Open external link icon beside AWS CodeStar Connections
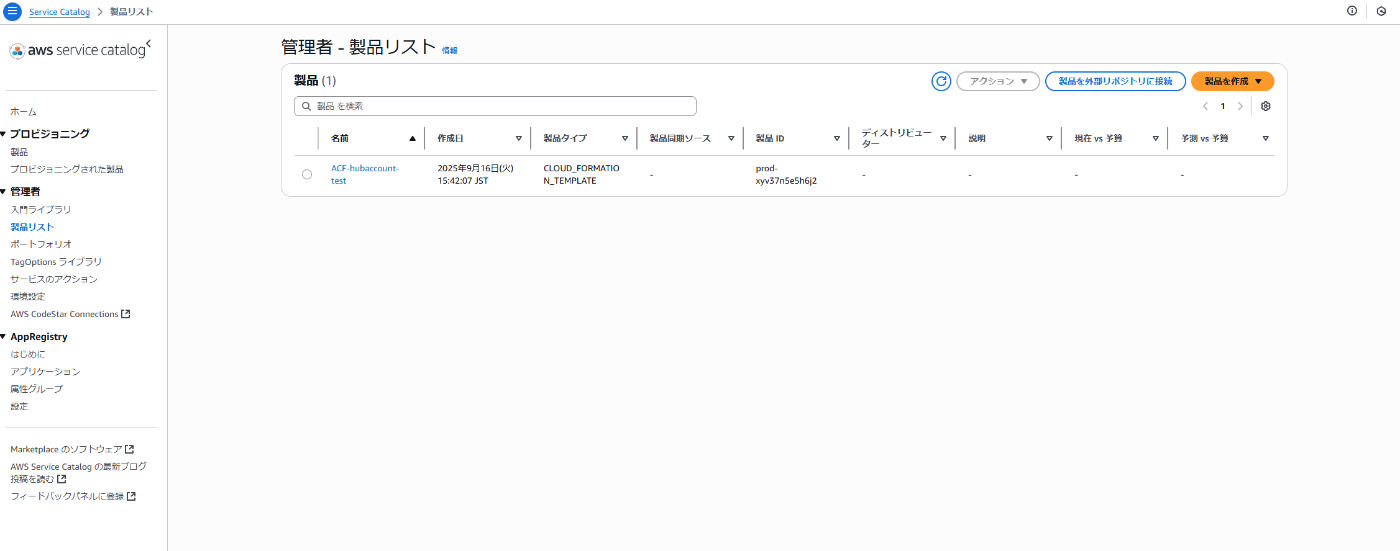The height and width of the screenshot is (551, 1400). point(126,314)
